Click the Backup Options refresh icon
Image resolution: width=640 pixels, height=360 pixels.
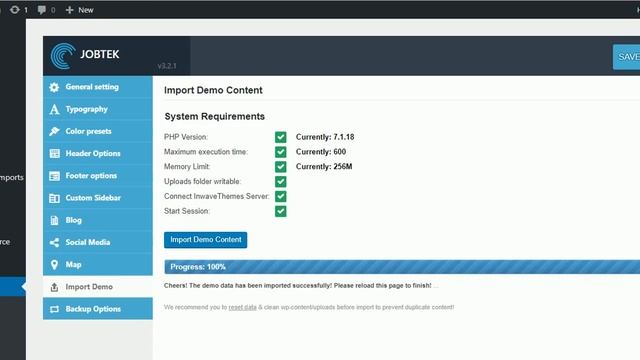tap(54, 309)
